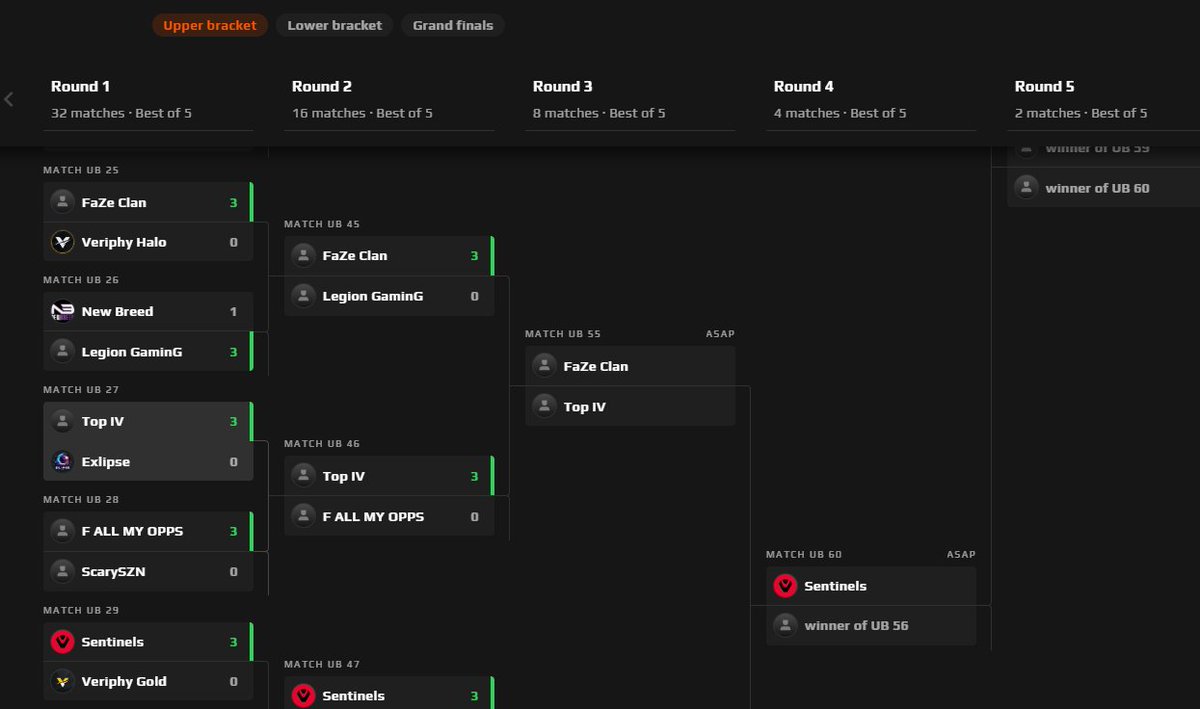Click the MATCH UB 28 label

click(81, 499)
